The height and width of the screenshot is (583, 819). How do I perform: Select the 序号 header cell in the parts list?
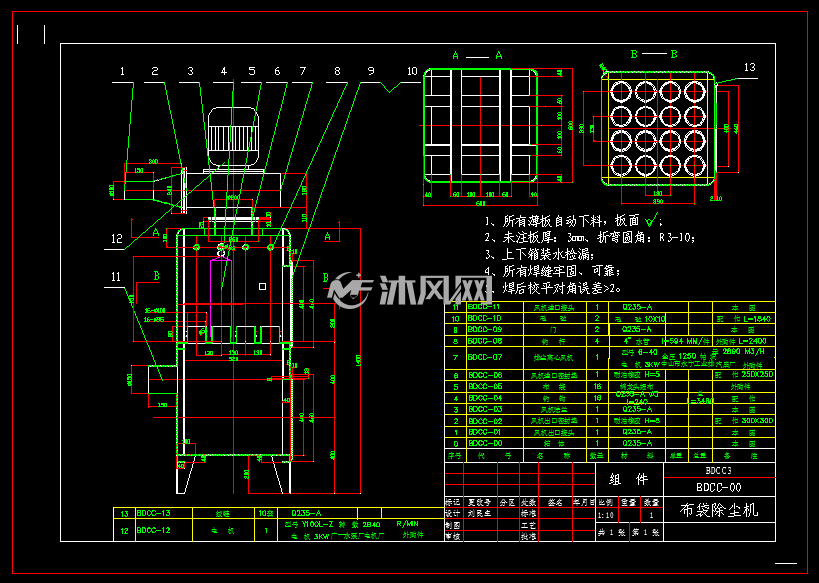(454, 456)
